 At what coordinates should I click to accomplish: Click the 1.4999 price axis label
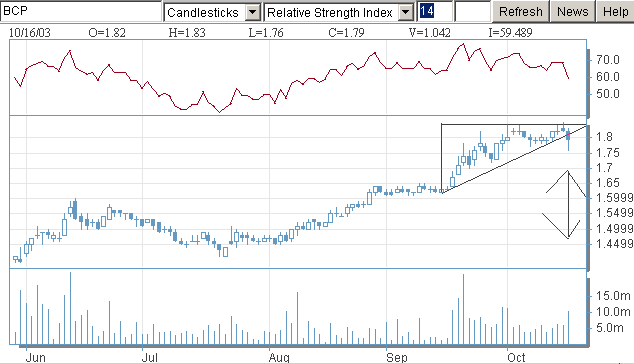pyautogui.click(x=615, y=229)
